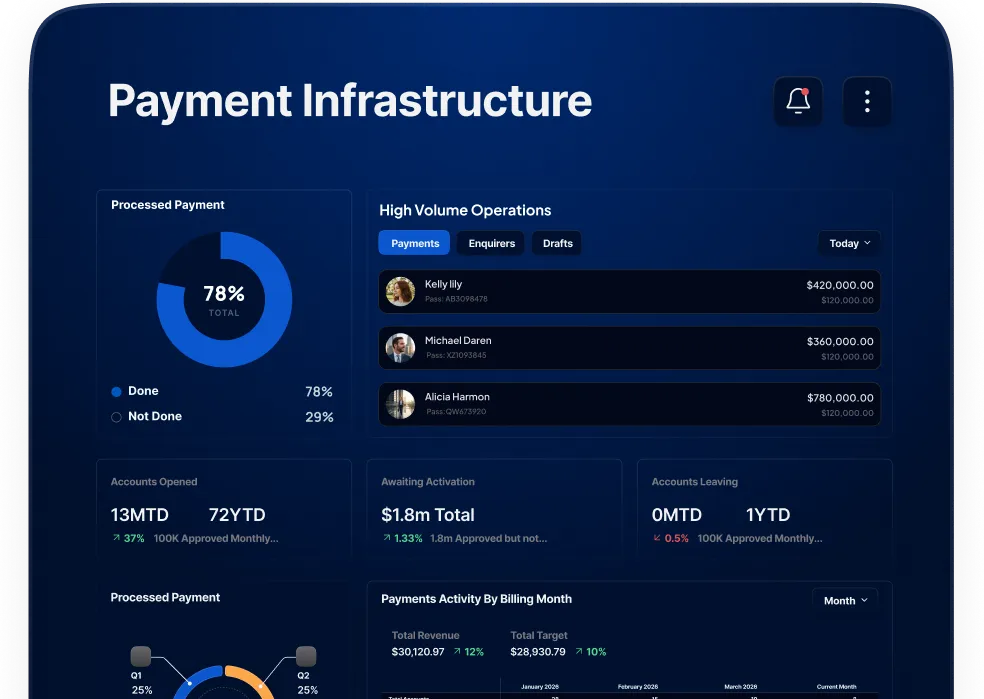The image size is (984, 699).
Task: Click the 72YTD accounts opened value
Action: click(x=237, y=515)
